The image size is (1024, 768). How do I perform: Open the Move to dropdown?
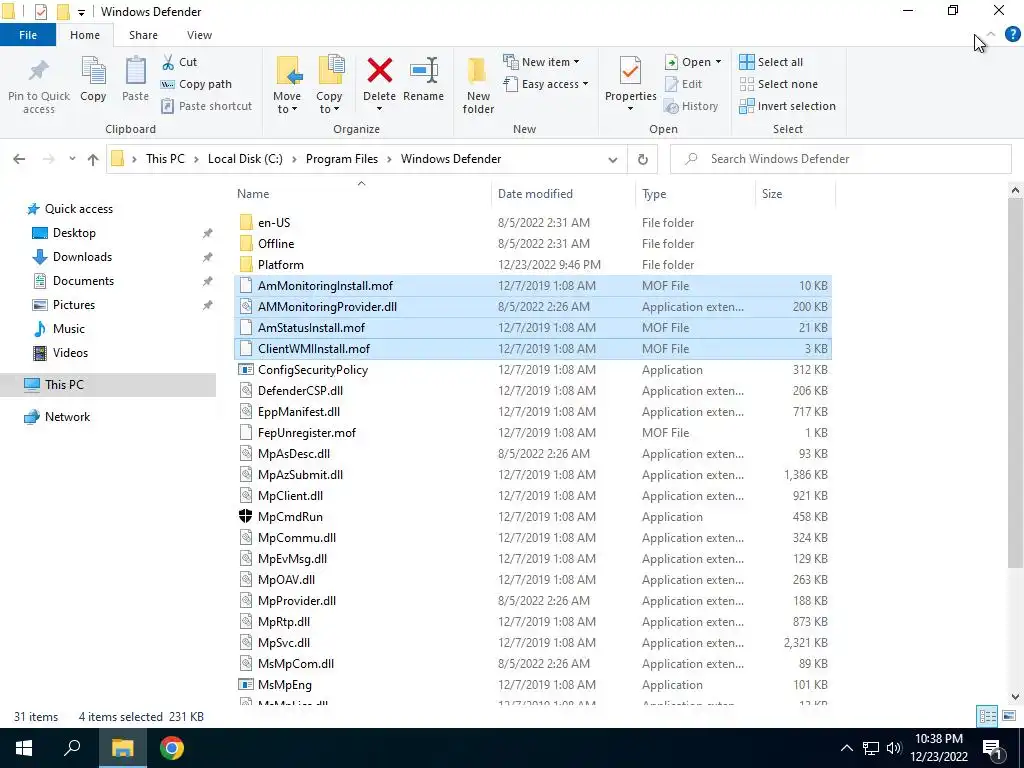pos(287,103)
